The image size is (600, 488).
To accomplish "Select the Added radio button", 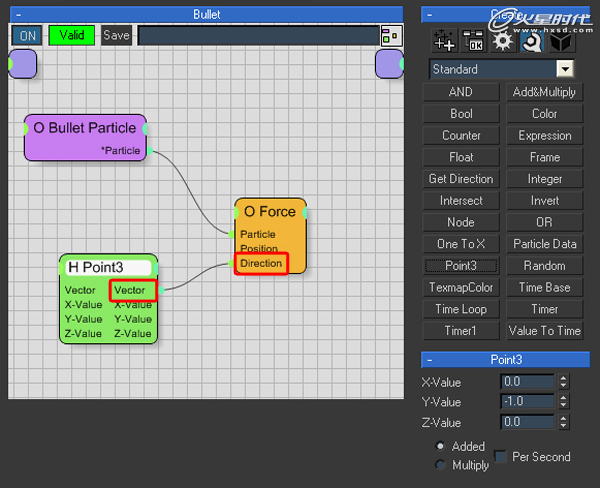I will (440, 446).
